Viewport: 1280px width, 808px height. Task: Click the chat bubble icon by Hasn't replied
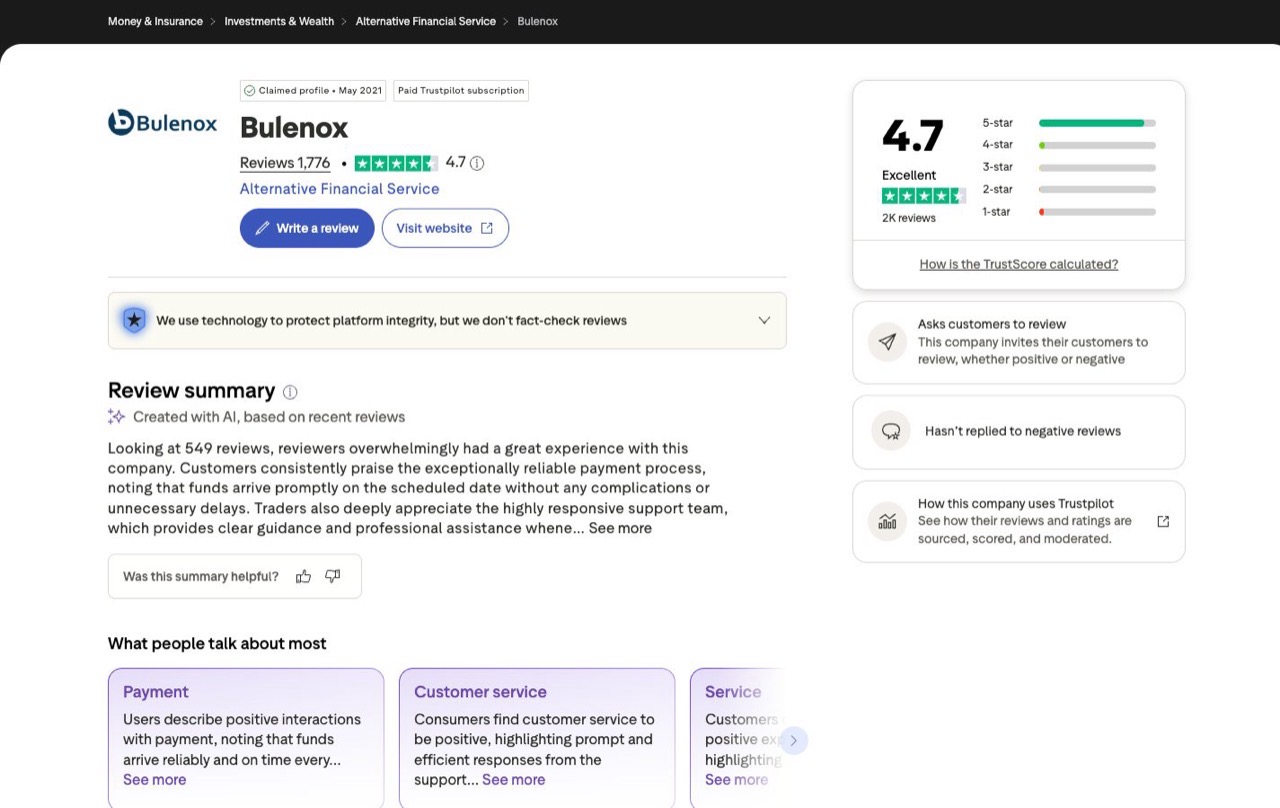pos(890,431)
